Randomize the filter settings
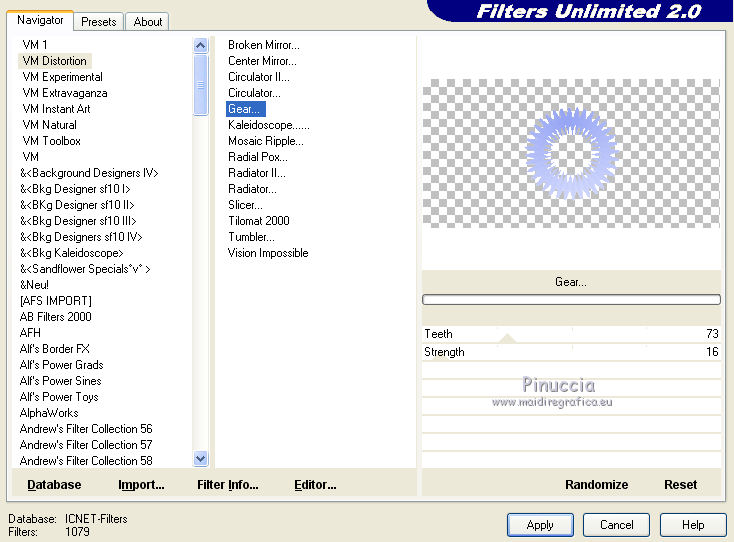Screen dimensions: 734x542 tap(596, 485)
